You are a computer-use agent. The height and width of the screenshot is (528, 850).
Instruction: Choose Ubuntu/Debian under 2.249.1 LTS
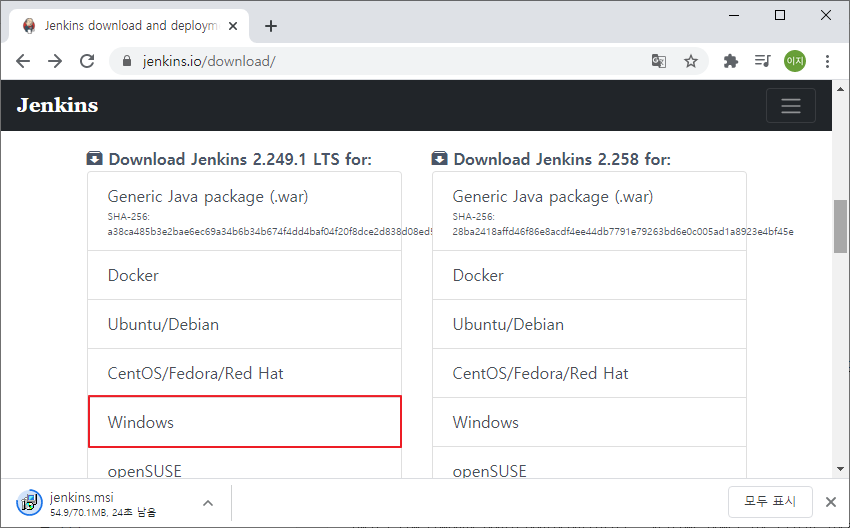[244, 324]
